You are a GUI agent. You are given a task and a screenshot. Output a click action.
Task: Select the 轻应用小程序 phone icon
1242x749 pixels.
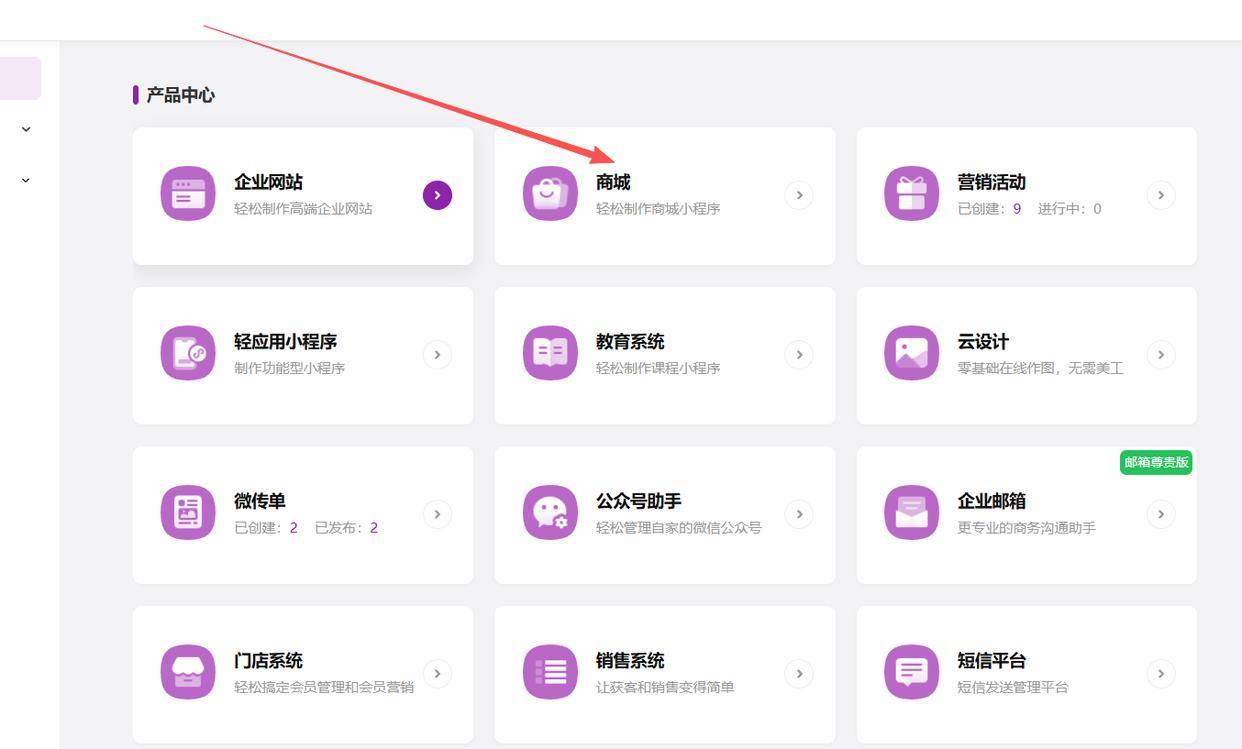pos(188,353)
